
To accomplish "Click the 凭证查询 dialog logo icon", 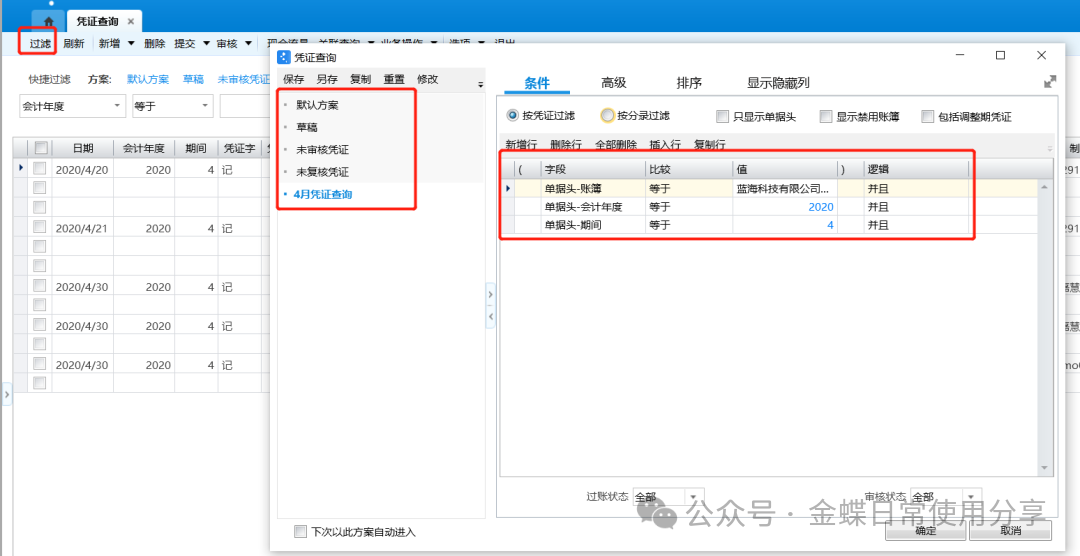I will click(x=284, y=57).
